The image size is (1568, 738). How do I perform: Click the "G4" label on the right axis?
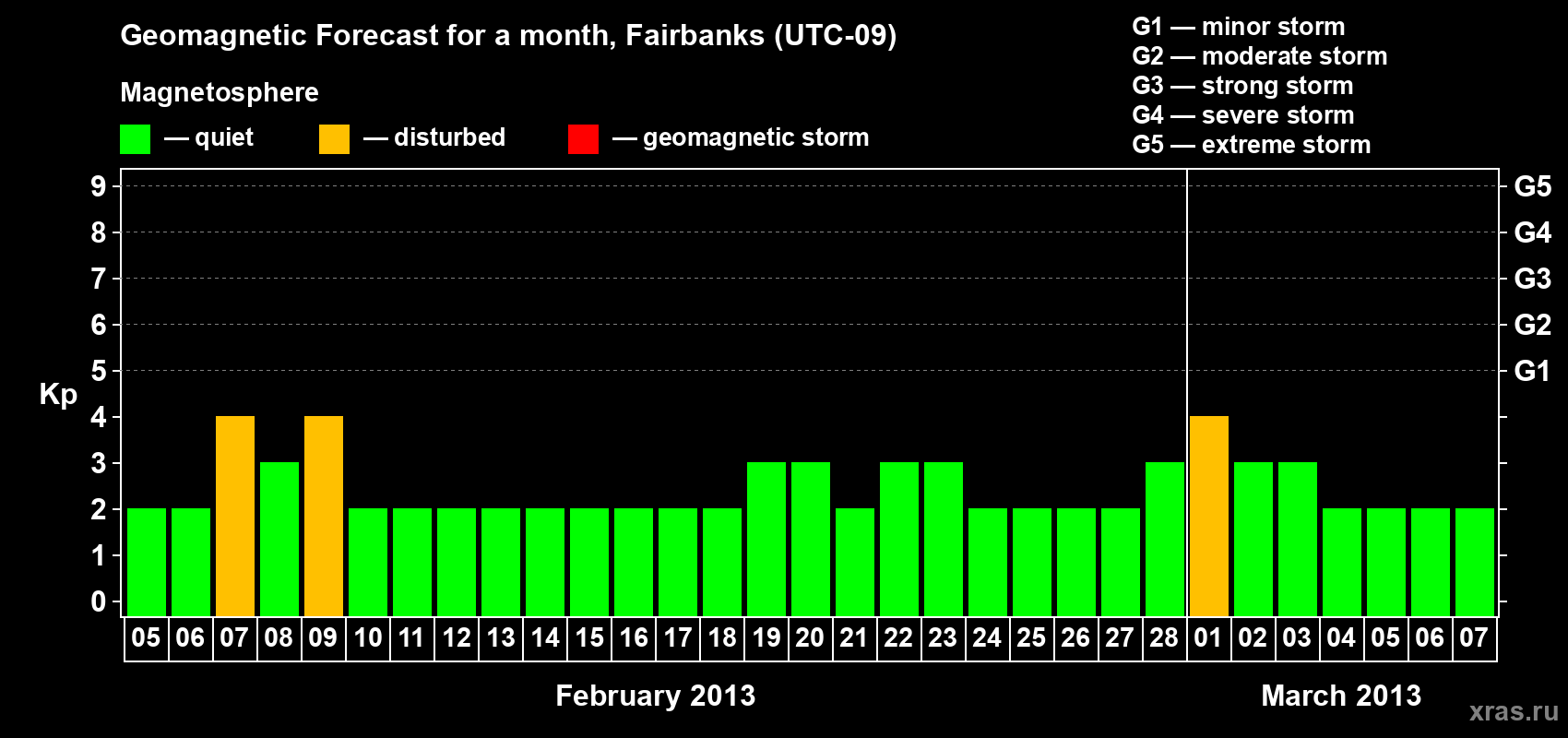coord(1532,232)
